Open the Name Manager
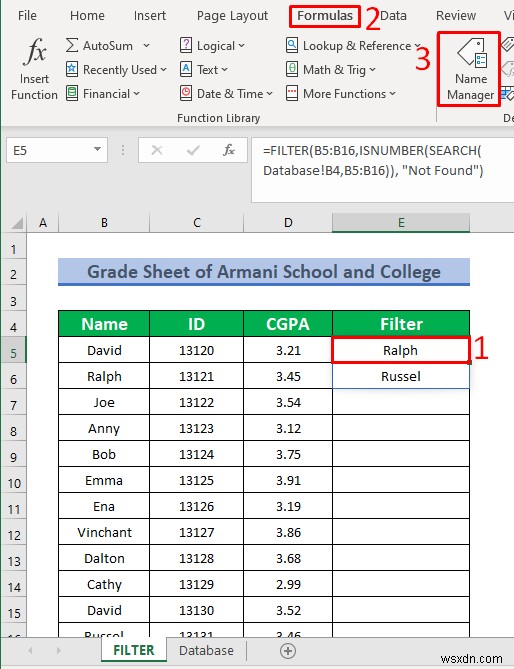 (x=470, y=69)
